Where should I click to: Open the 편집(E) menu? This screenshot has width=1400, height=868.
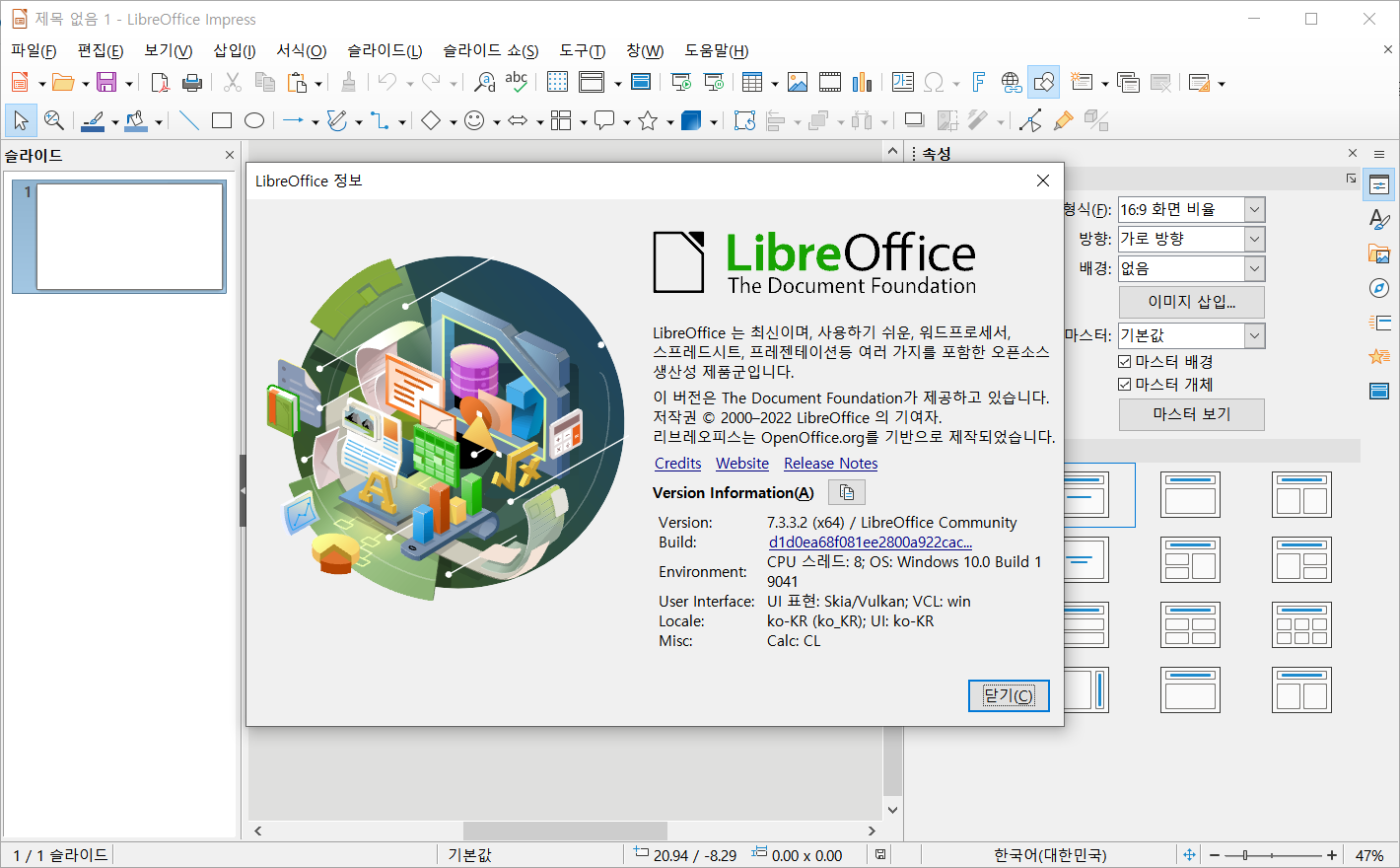coord(101,50)
